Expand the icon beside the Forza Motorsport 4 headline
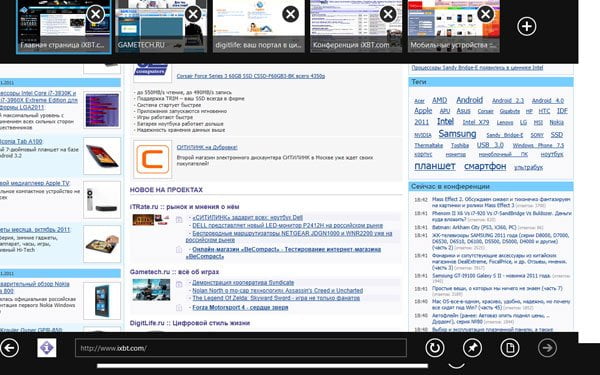600x375 pixels. [x=179, y=308]
